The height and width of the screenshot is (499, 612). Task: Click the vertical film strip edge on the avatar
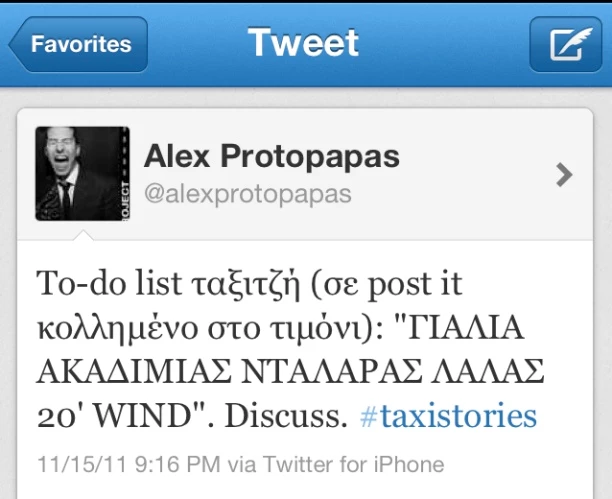[x=125, y=174]
